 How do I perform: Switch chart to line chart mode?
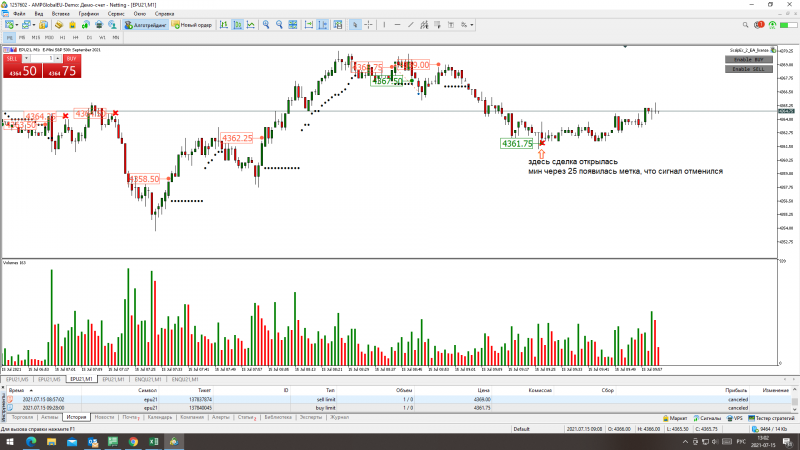251,24
